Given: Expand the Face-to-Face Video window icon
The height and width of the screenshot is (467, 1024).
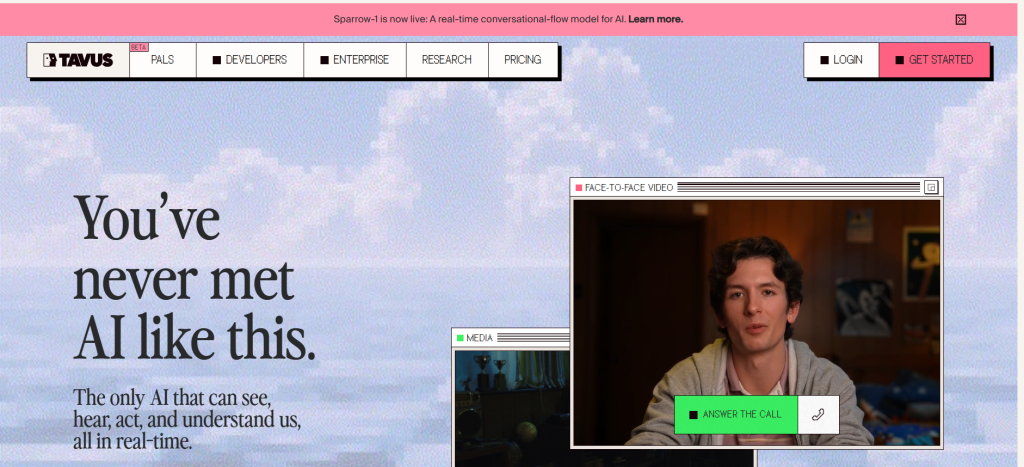Looking at the screenshot, I should (930, 187).
